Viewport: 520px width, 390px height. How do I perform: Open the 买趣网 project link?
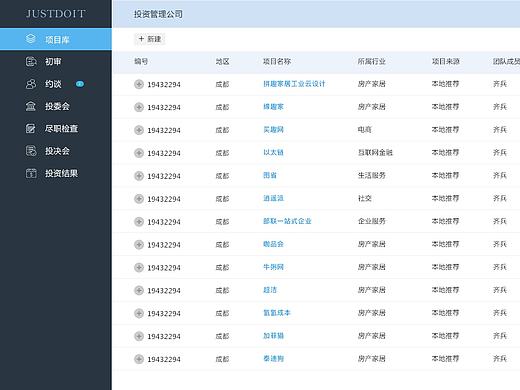pos(273,130)
